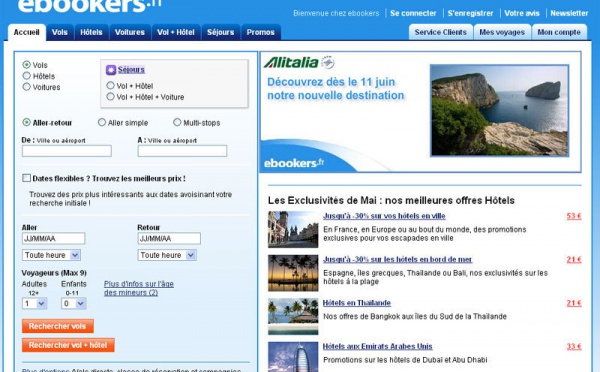600x372 pixels.
Task: Open the Enfants count dropdown
Action: click(73, 303)
